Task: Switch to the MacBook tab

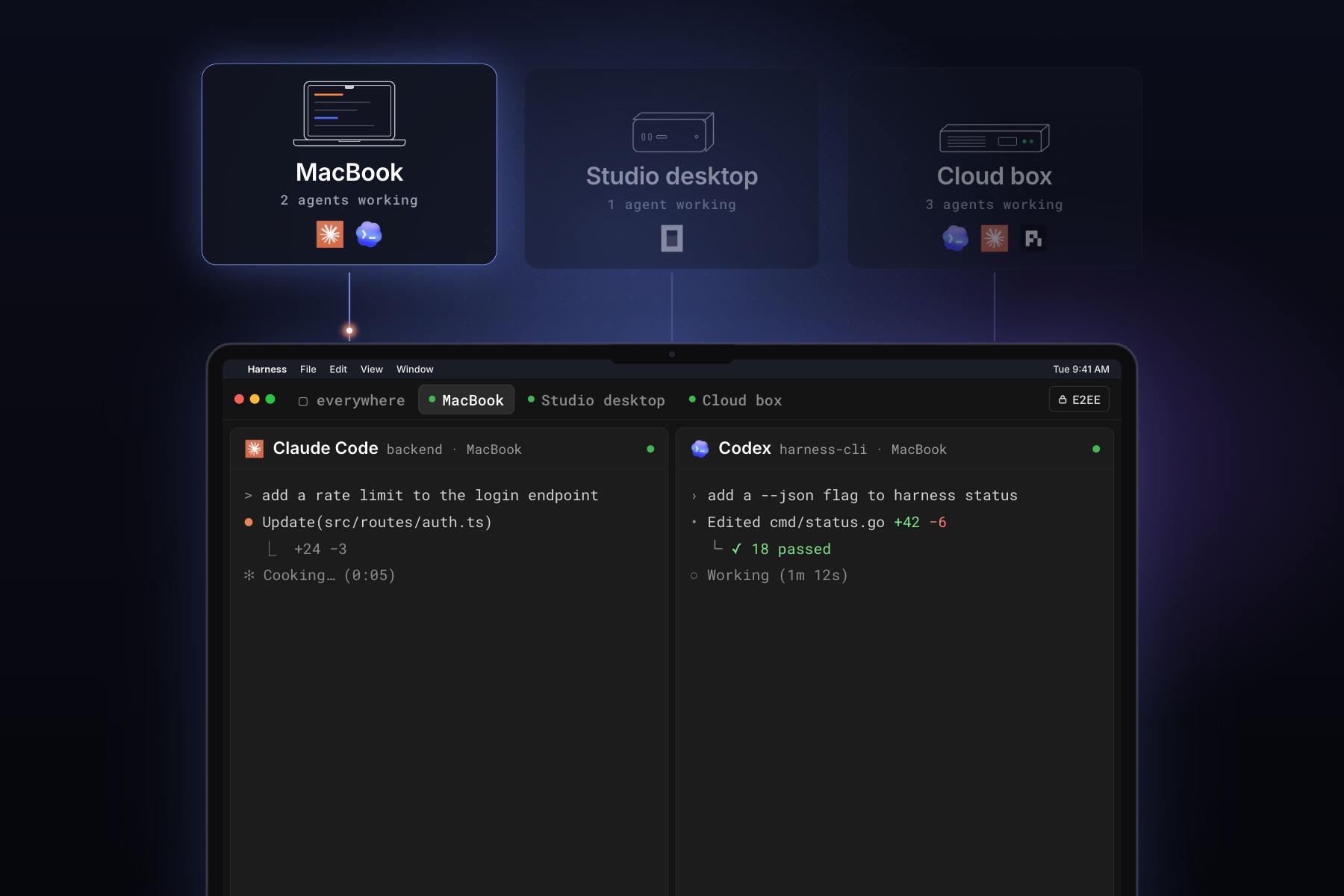Action: click(x=467, y=400)
